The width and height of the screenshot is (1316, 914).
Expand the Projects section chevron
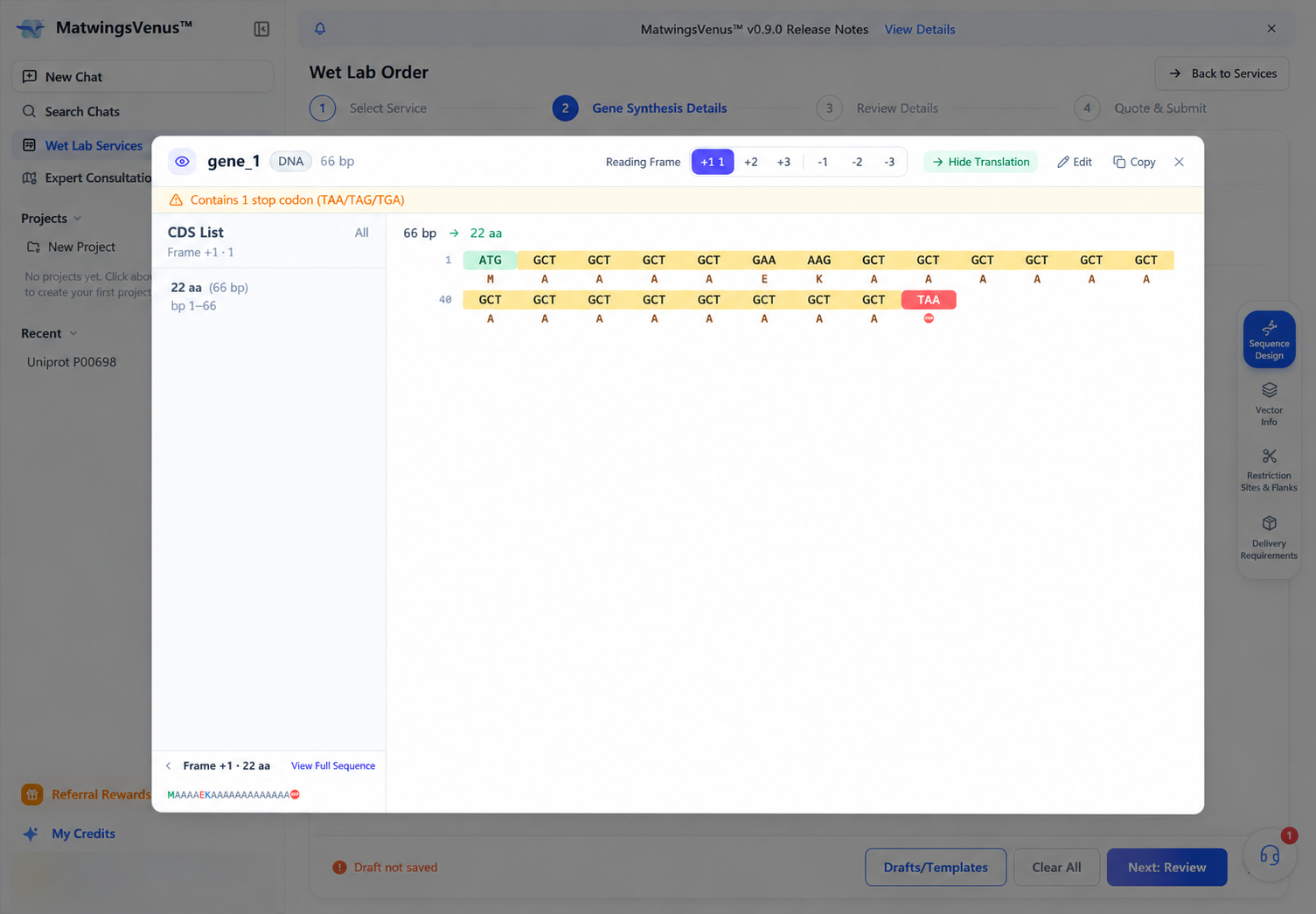point(78,219)
